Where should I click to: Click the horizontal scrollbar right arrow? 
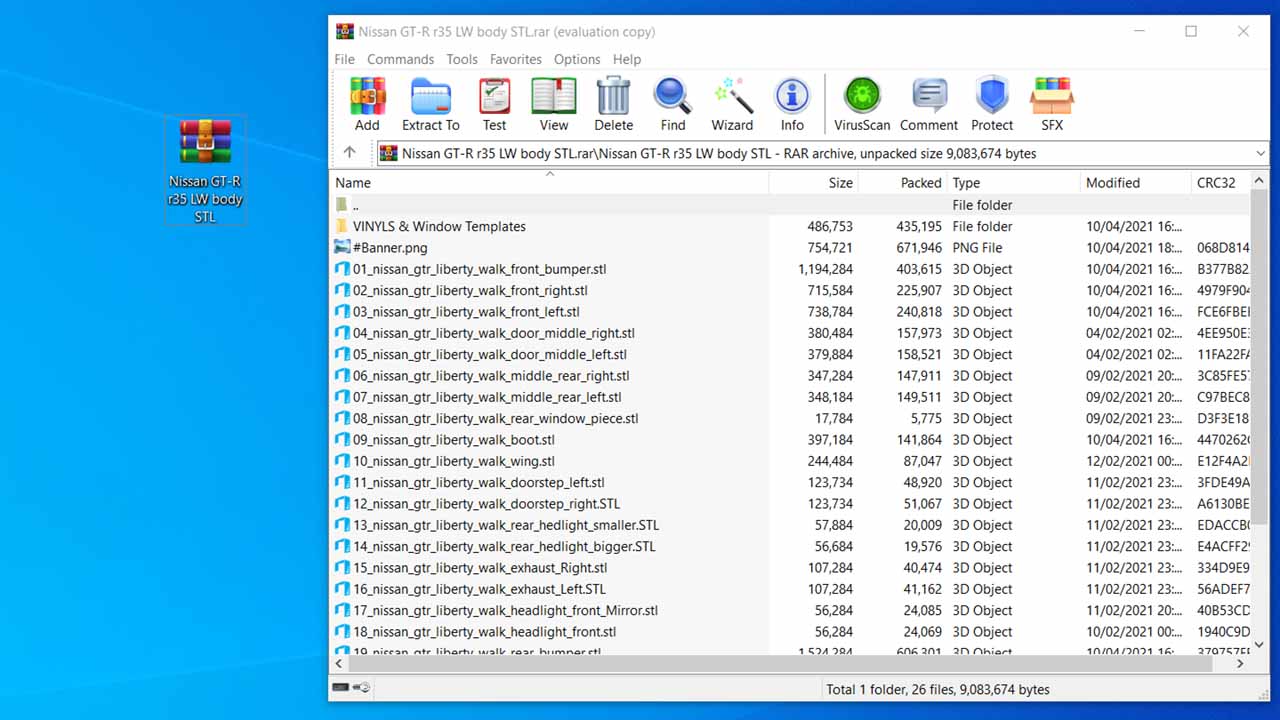[x=1241, y=663]
